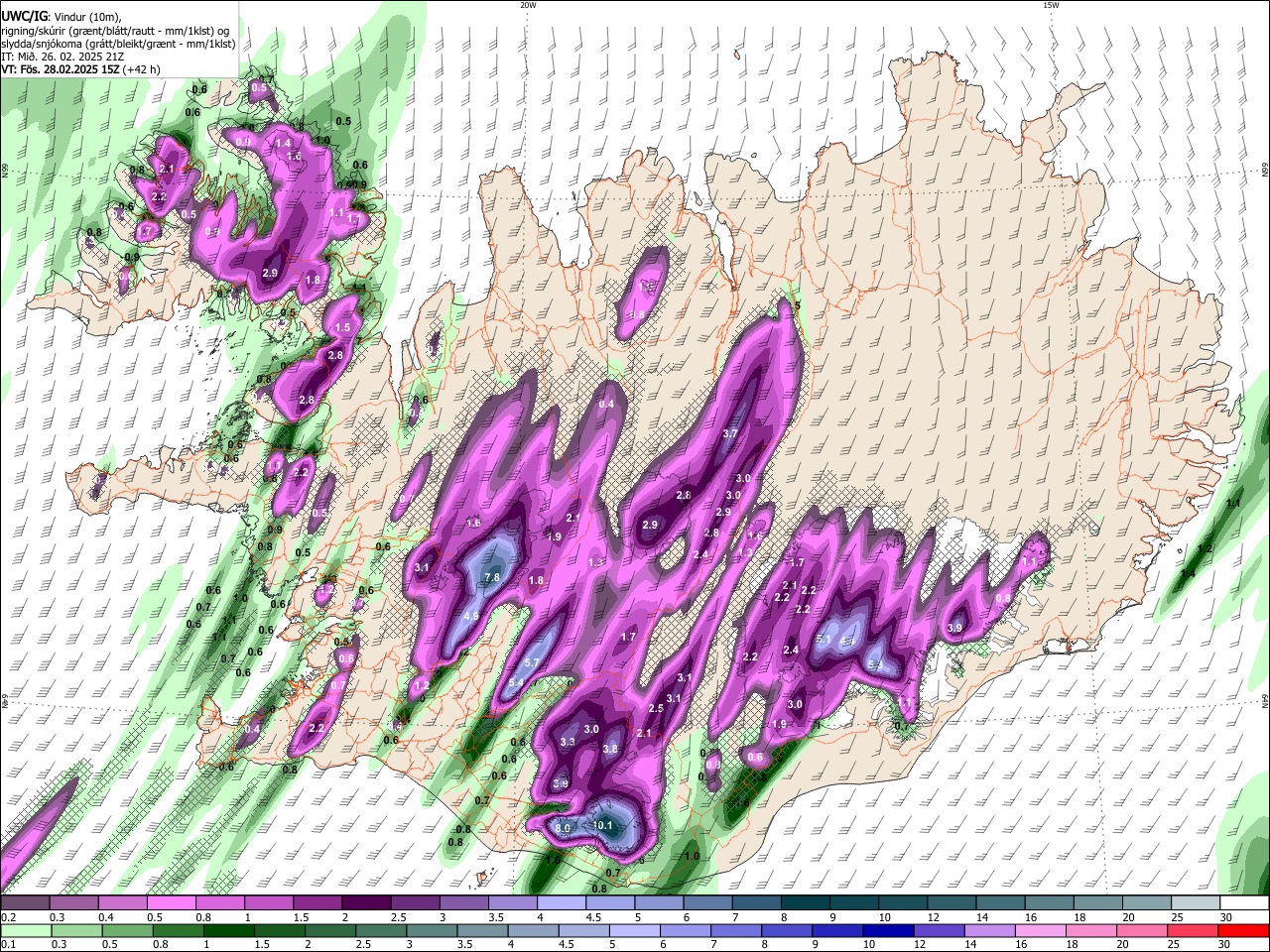Click the '5.1' value on the map
Image resolution: width=1270 pixels, height=952 pixels.
tap(824, 640)
